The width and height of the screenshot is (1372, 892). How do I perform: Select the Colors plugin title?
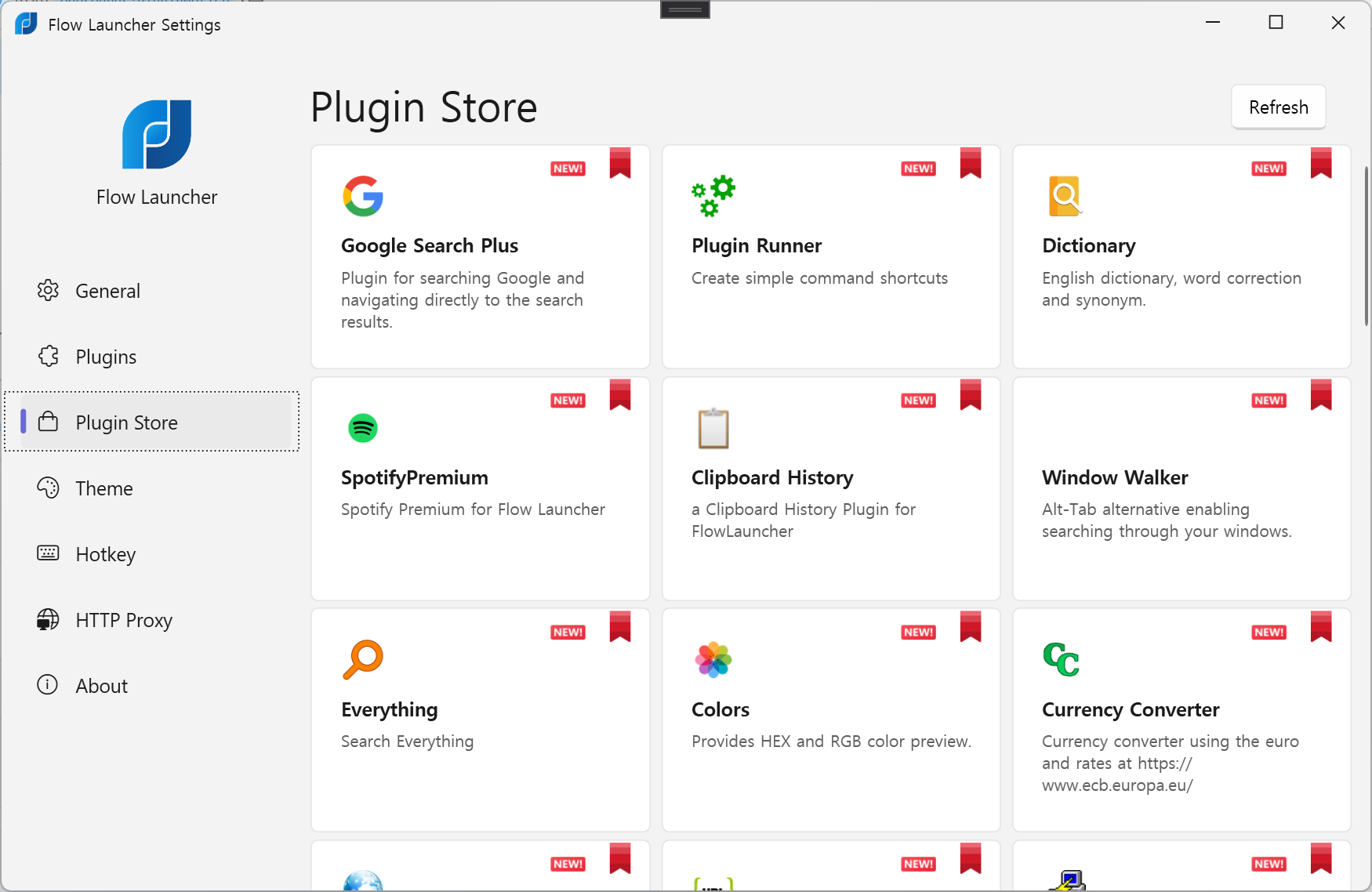click(720, 709)
